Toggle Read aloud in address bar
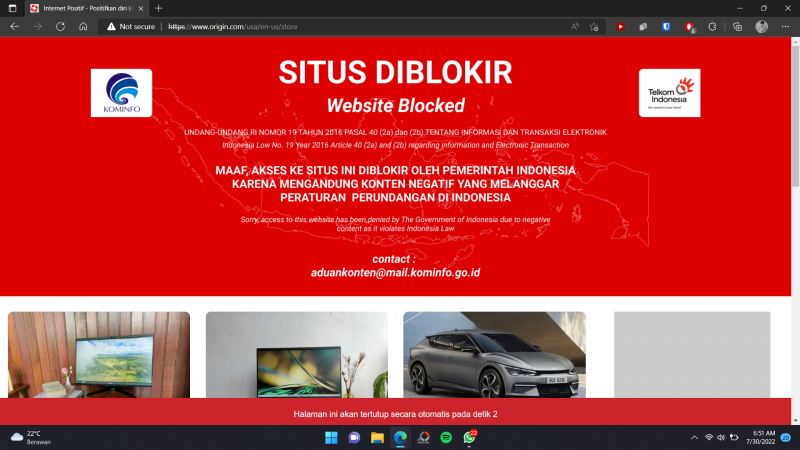Screen dimensions: 800x450 click(575, 27)
